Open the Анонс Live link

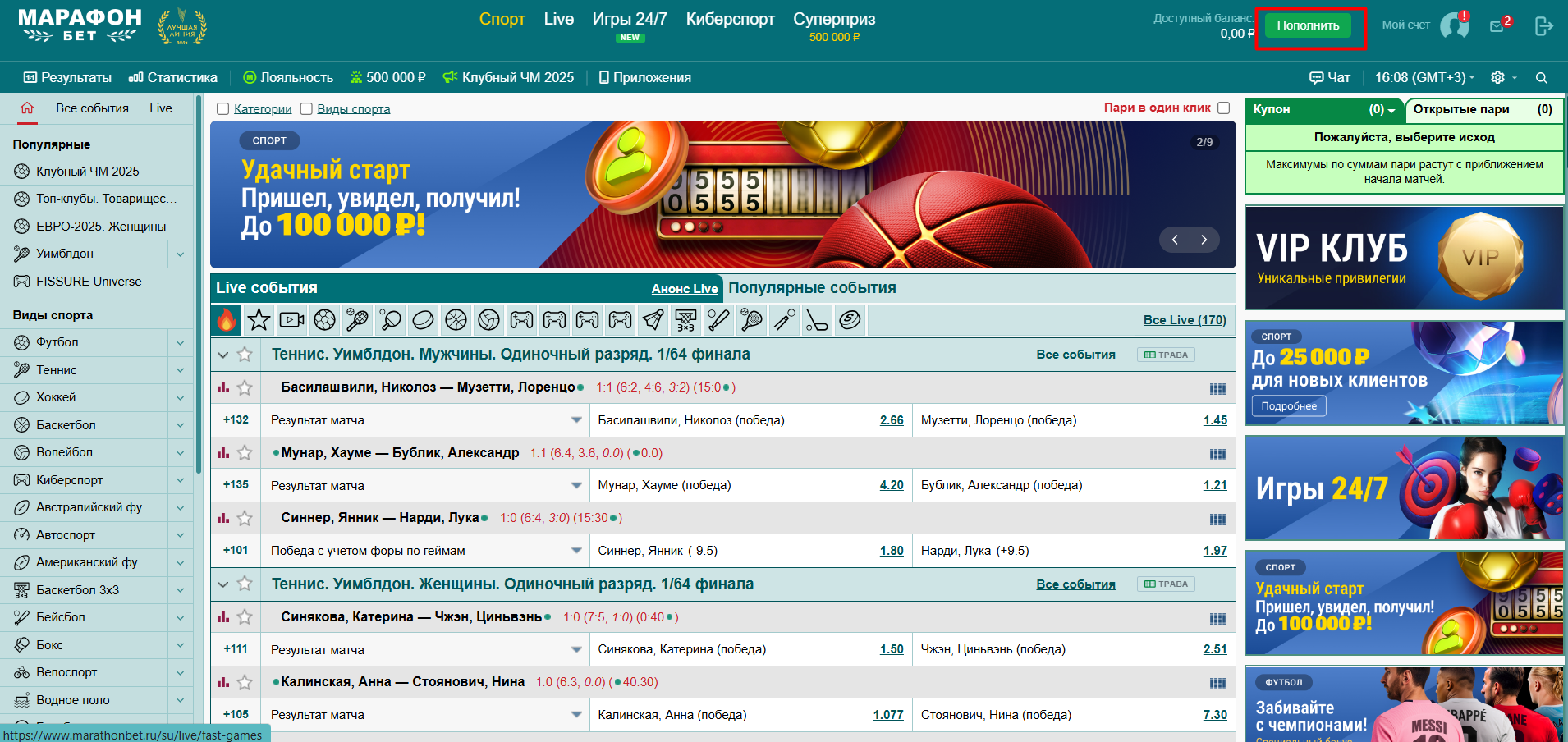(685, 289)
